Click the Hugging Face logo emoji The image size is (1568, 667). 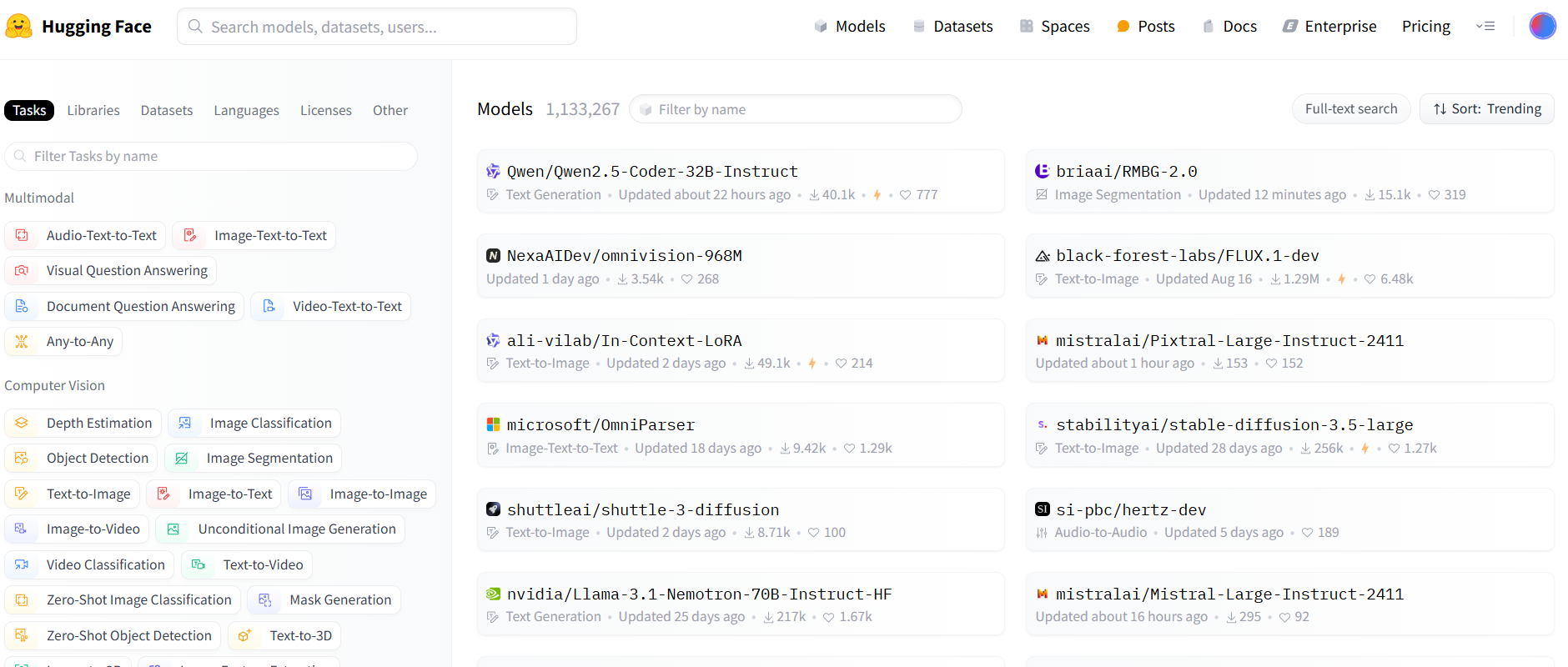tap(19, 26)
